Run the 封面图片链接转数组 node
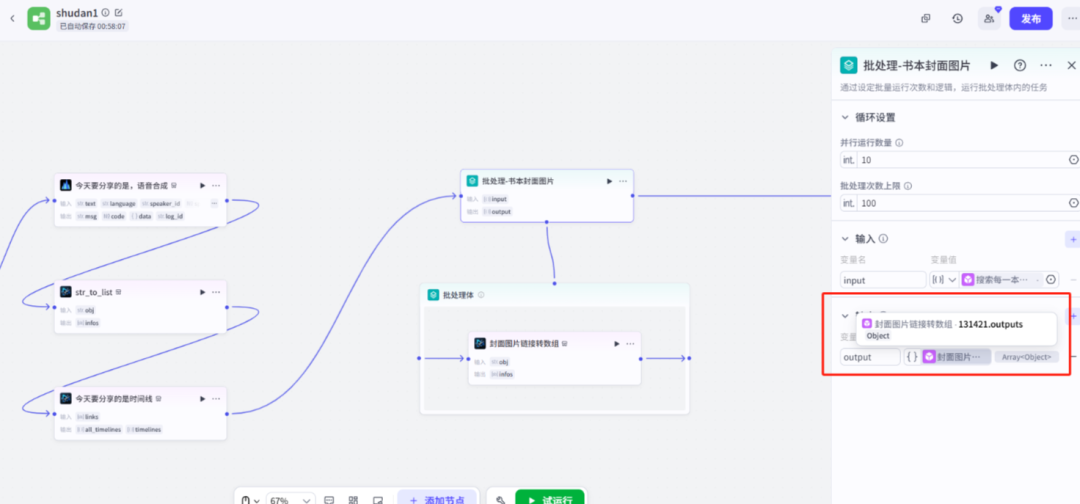Screen dimensions: 1080x504 coord(616,343)
